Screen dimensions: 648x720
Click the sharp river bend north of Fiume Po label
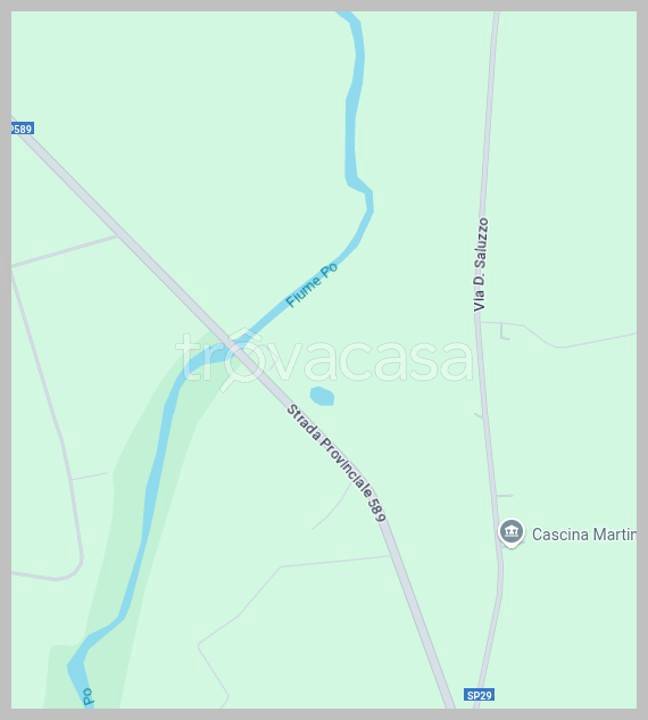tap(364, 193)
